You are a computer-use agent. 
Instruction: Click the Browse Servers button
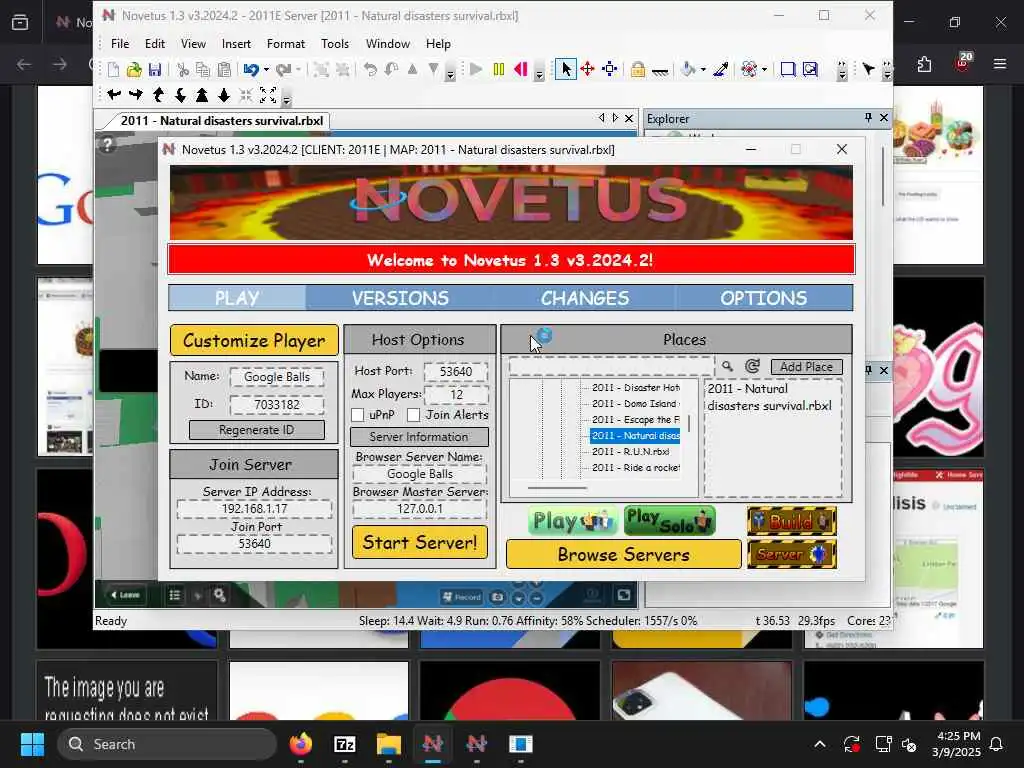(624, 554)
